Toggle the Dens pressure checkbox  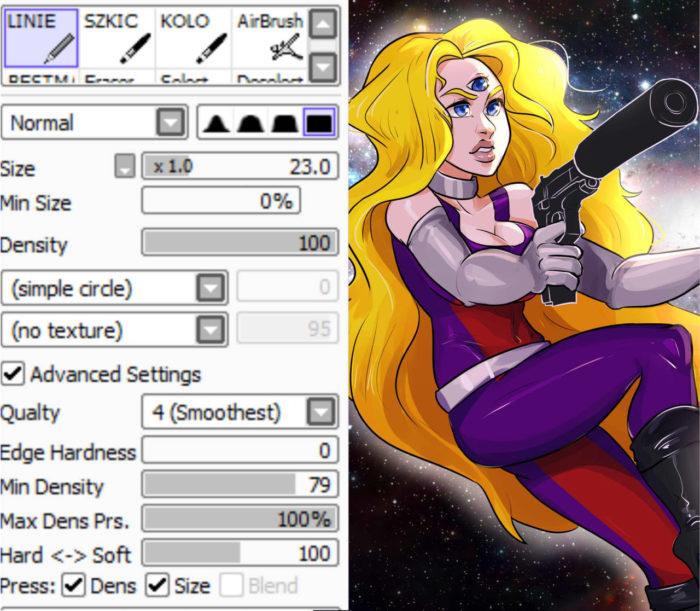click(x=74, y=585)
